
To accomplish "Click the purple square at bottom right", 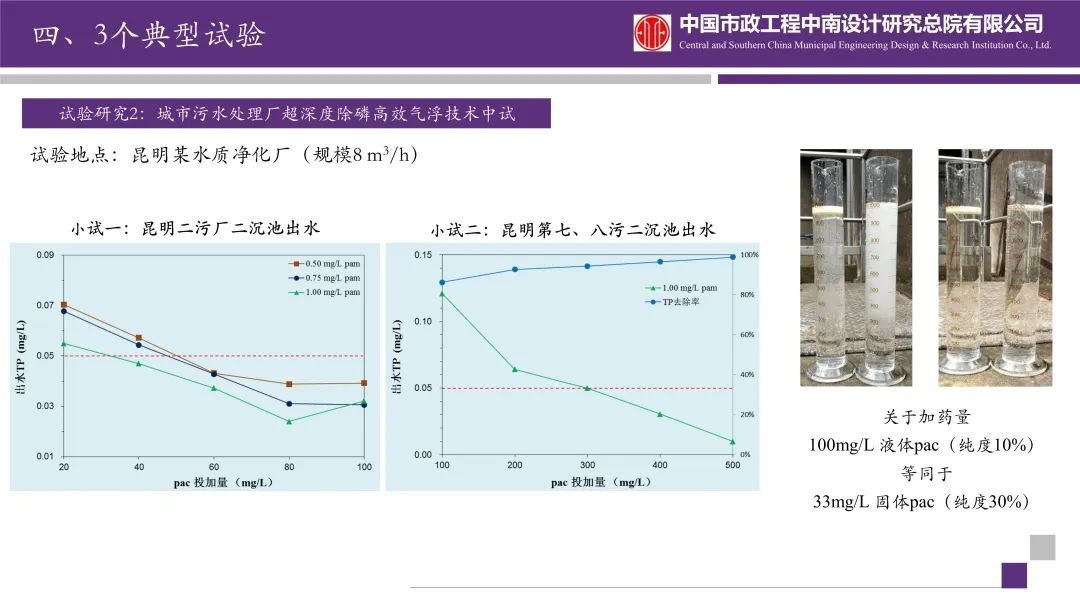I will pos(1014,575).
